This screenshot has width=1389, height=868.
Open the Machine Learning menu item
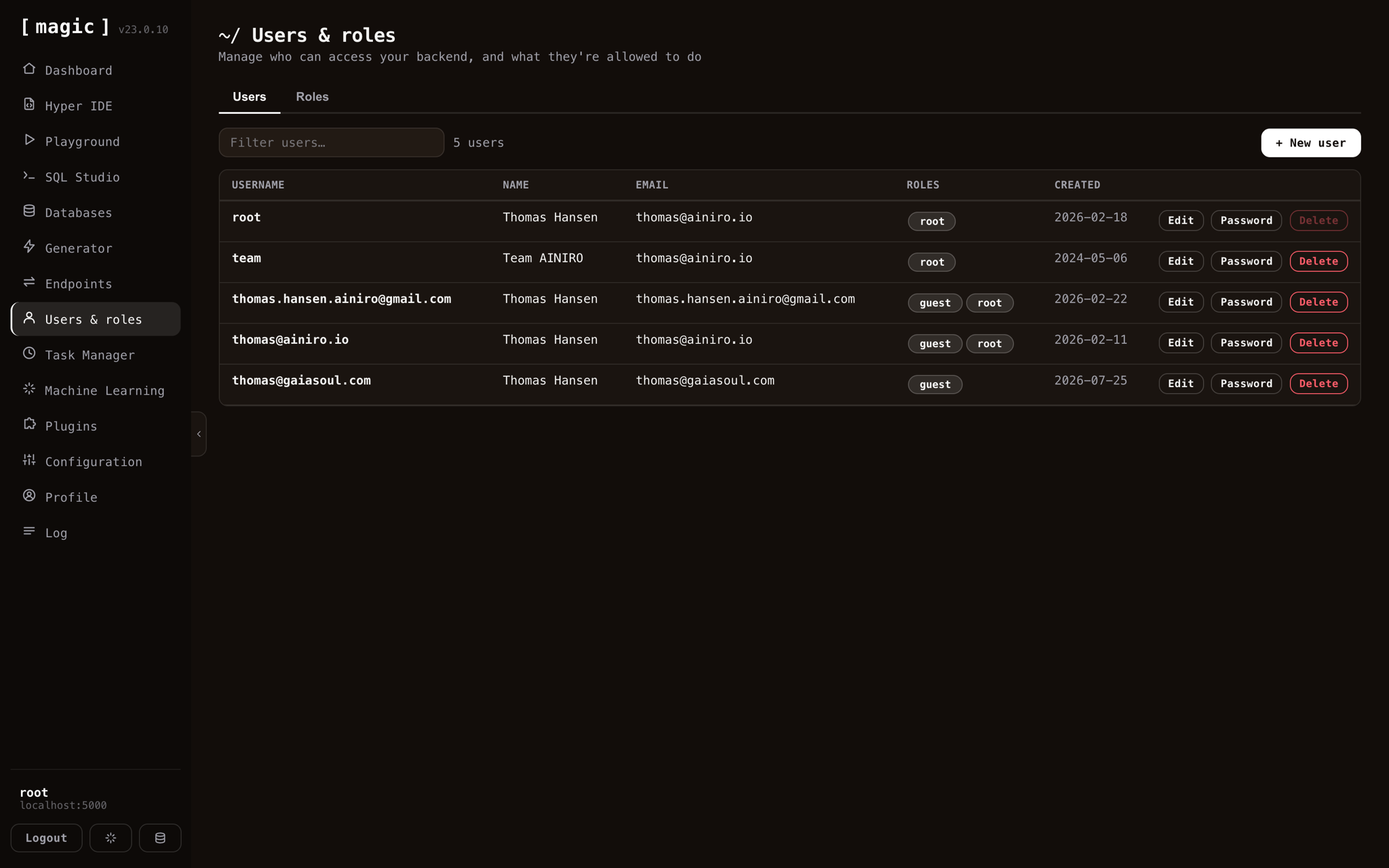coord(96,391)
